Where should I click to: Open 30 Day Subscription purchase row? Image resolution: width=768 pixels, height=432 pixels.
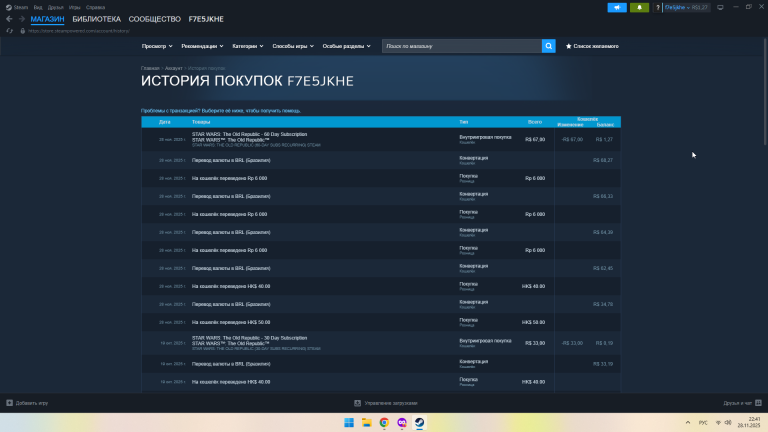pyautogui.click(x=381, y=343)
